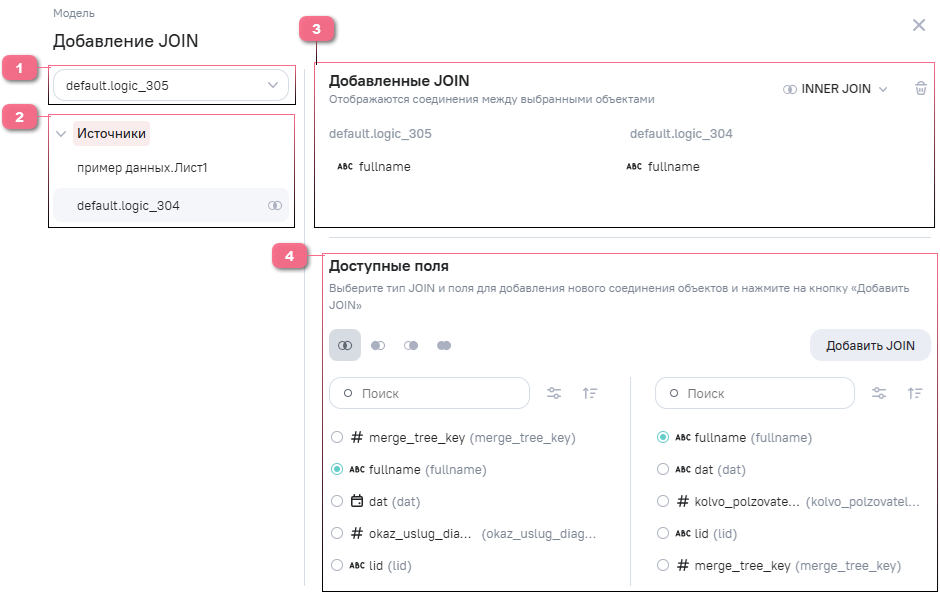Change the INNER JOIN type dropdown

(x=834, y=89)
